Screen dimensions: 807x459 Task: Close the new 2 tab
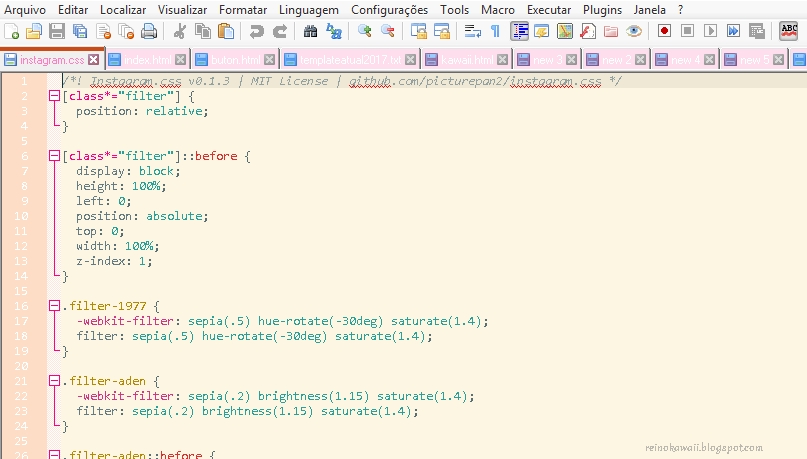640,60
